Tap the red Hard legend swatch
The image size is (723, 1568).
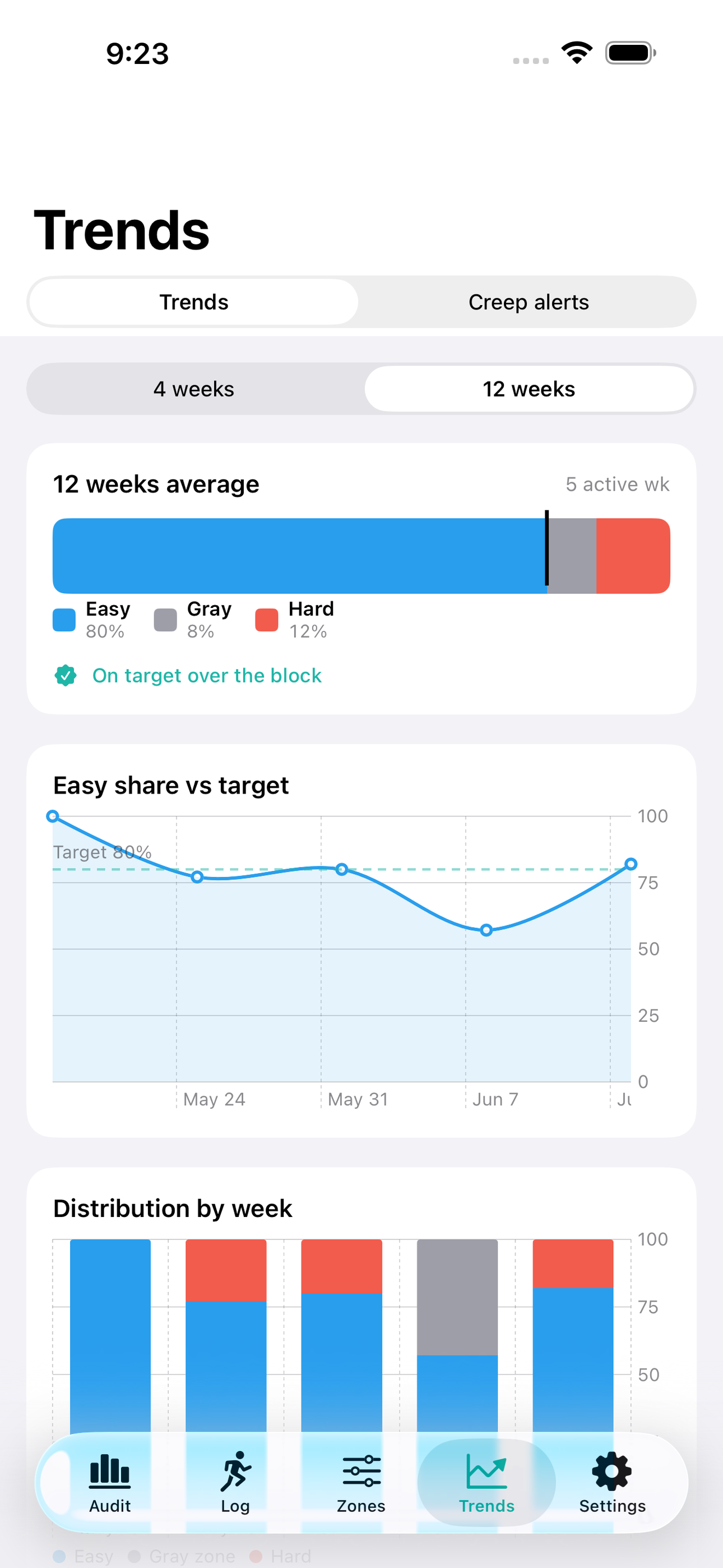(x=267, y=620)
